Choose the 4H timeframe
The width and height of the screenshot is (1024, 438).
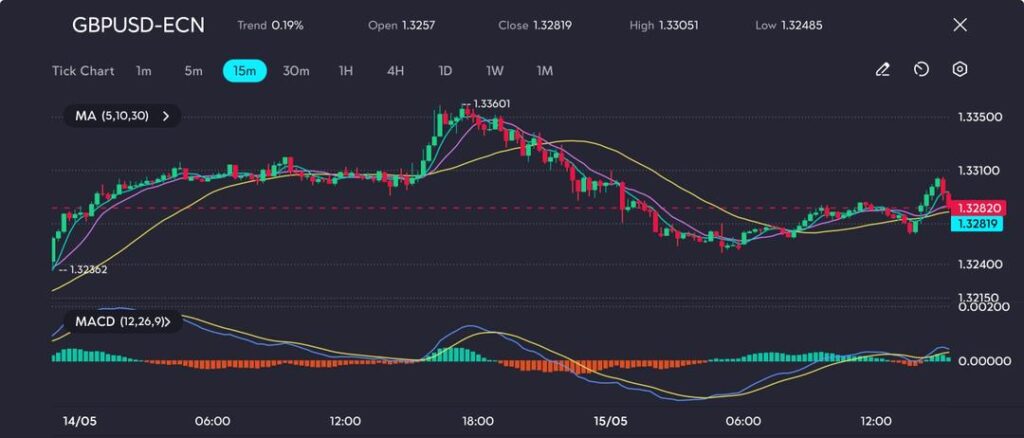(395, 71)
